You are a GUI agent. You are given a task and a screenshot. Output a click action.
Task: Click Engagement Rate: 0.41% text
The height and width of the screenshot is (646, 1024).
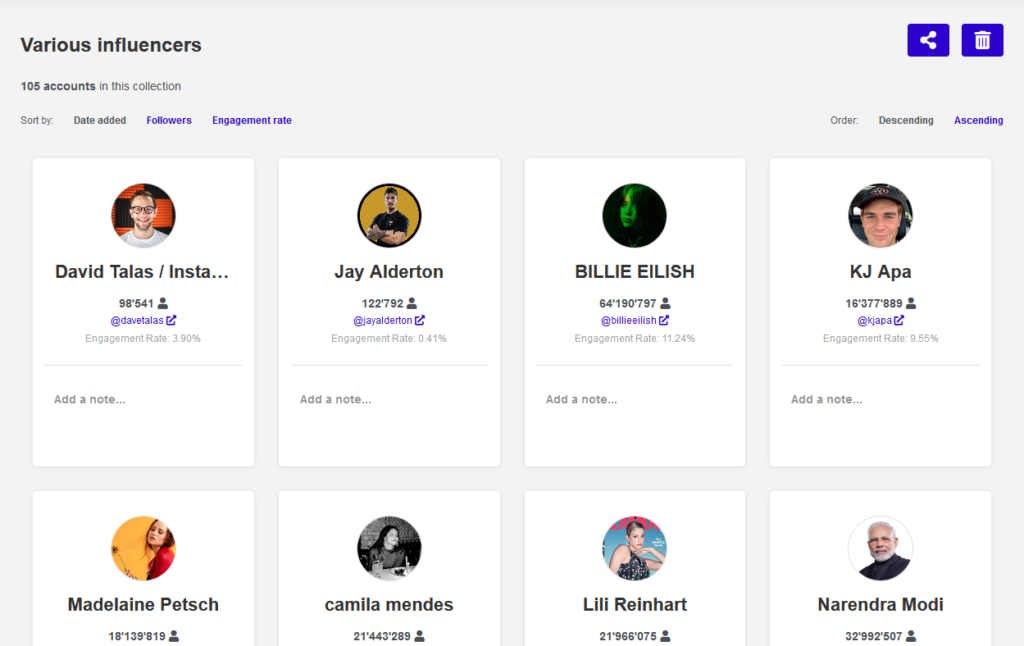[x=389, y=338]
